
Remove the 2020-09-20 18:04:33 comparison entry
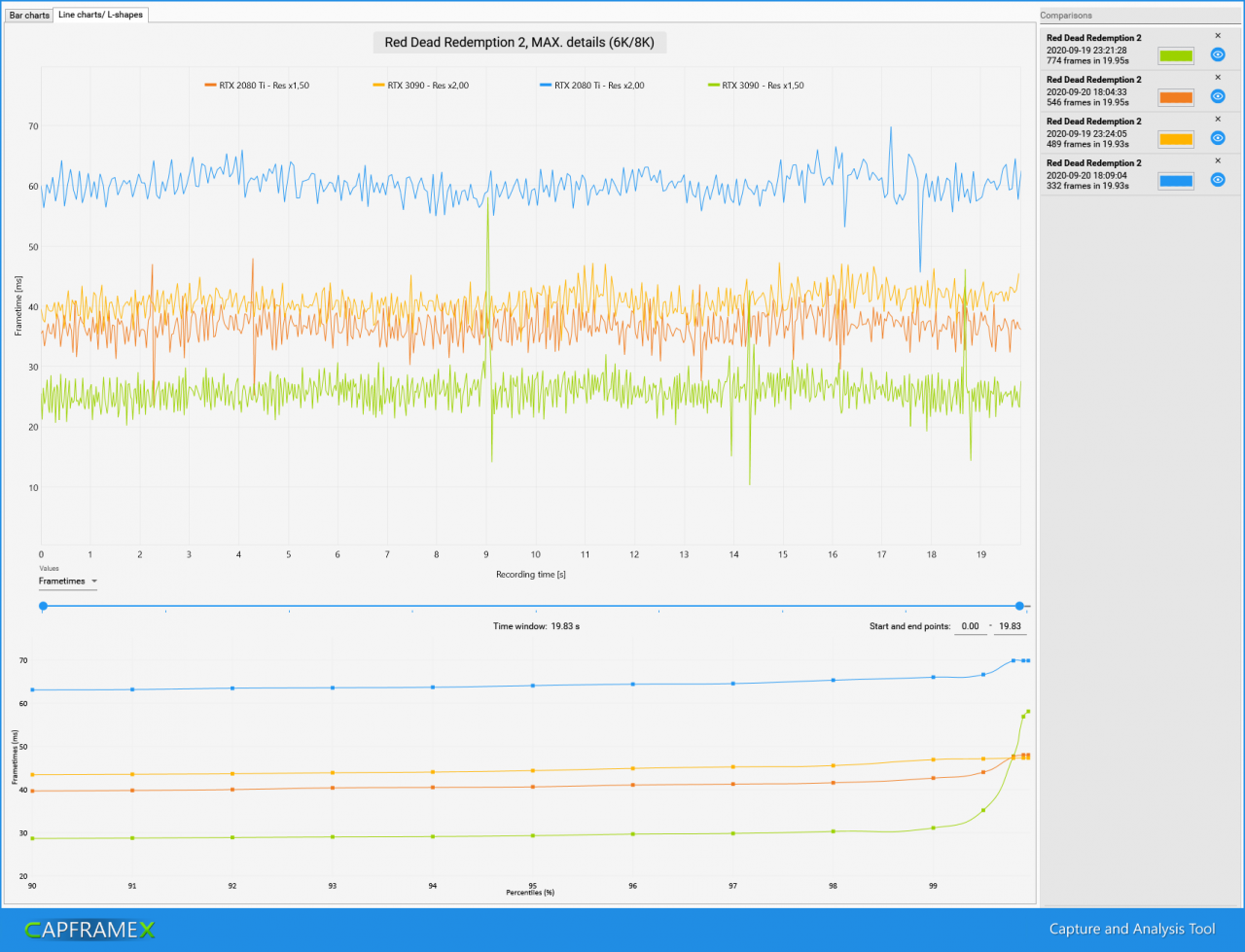(1217, 77)
